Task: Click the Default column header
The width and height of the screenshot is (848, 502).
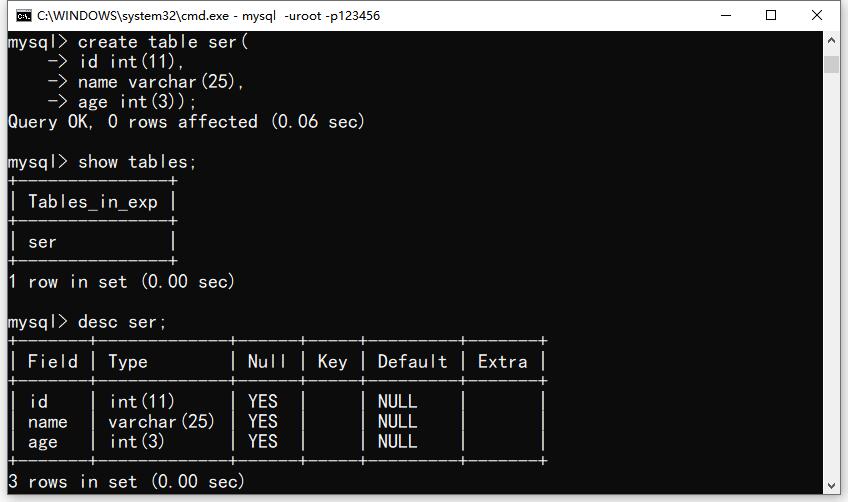Action: [x=412, y=361]
